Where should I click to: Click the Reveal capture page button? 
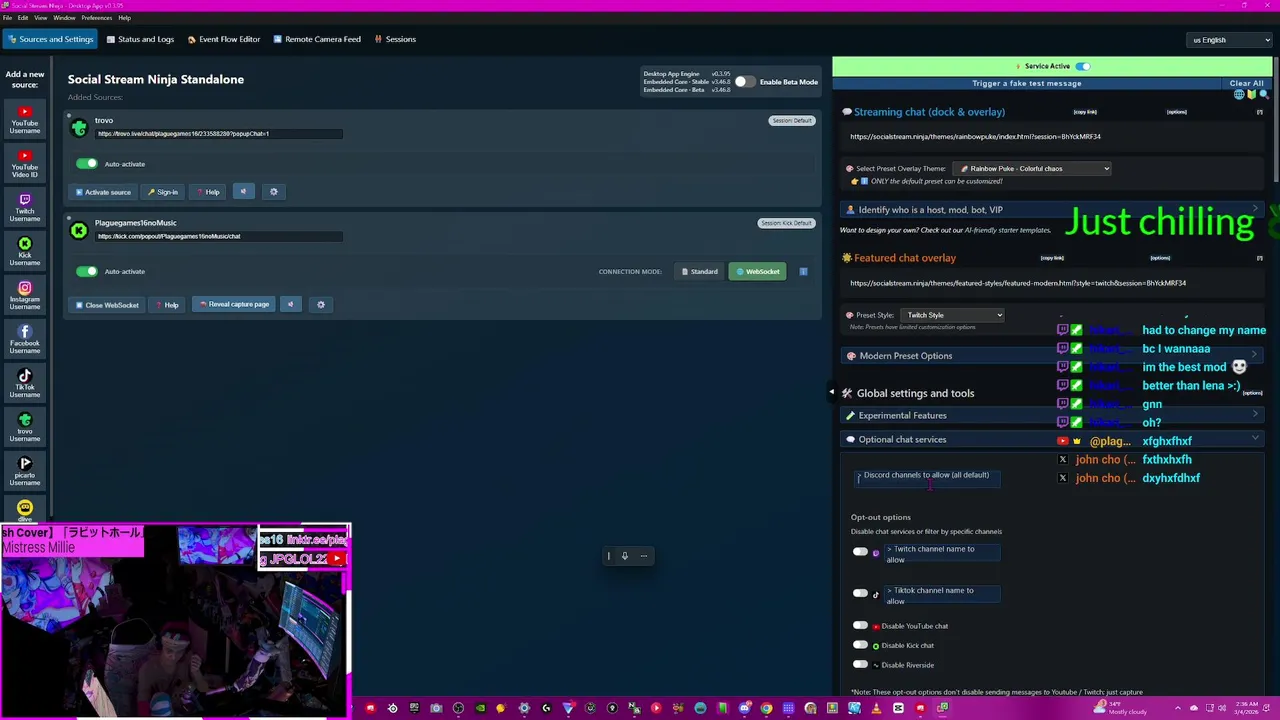(x=234, y=304)
